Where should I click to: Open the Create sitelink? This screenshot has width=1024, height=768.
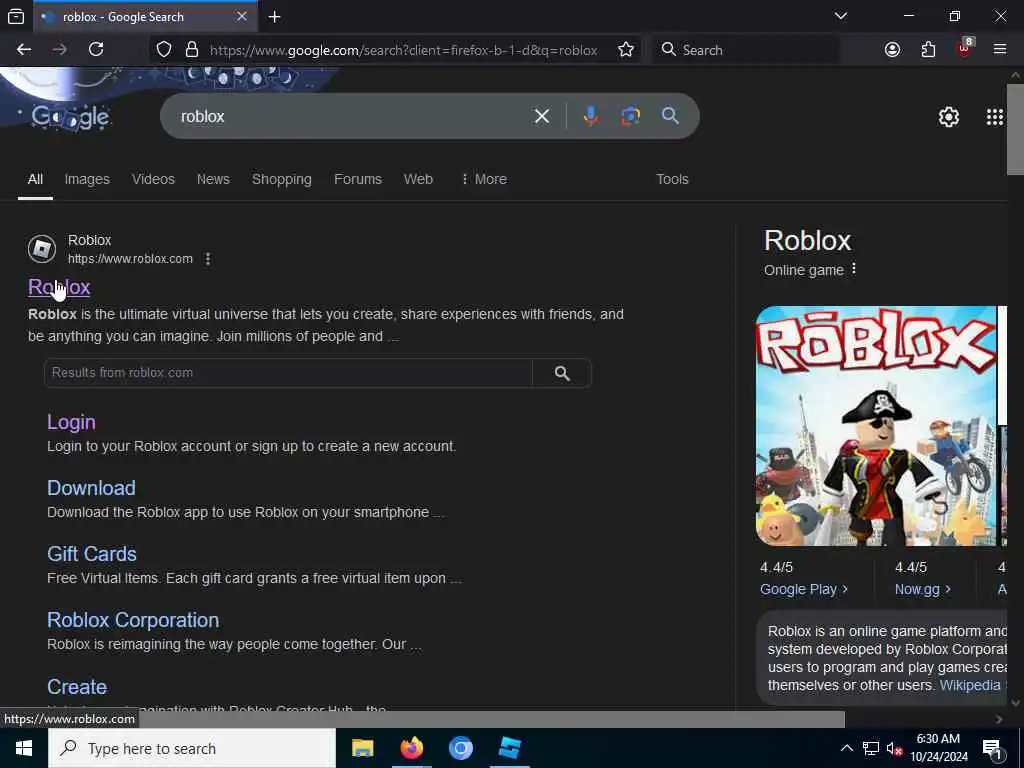tap(77, 686)
